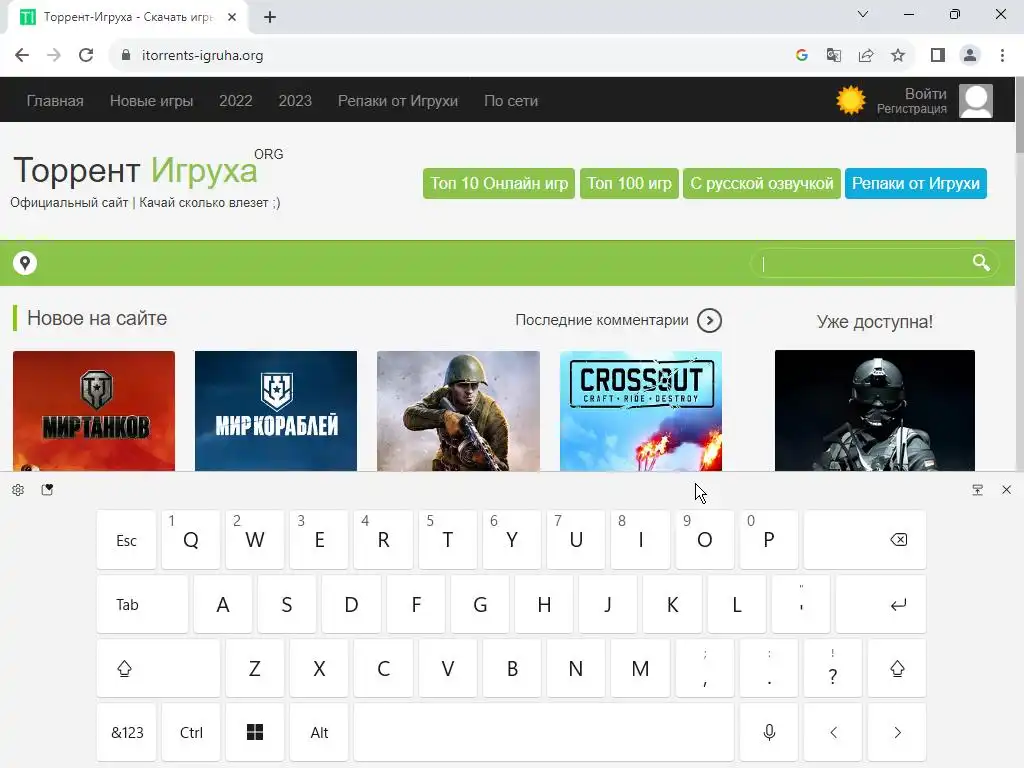Tap the right Shift key

897,669
